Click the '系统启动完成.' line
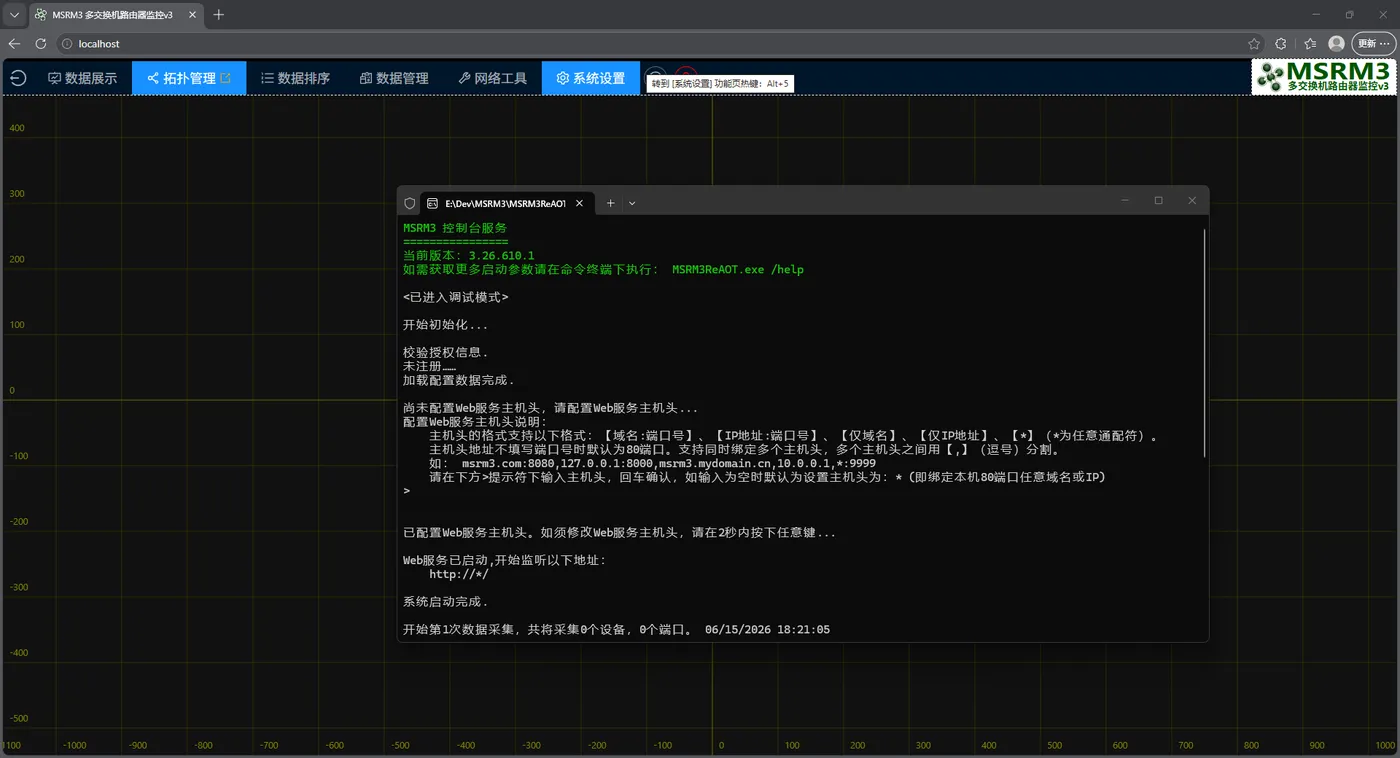1400x758 pixels. pos(446,602)
